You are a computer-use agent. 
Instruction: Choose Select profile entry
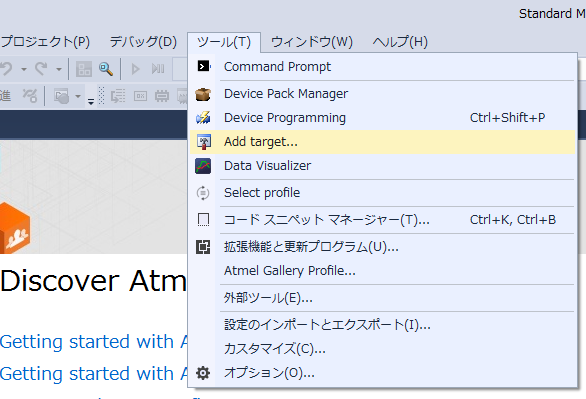tap(382, 193)
